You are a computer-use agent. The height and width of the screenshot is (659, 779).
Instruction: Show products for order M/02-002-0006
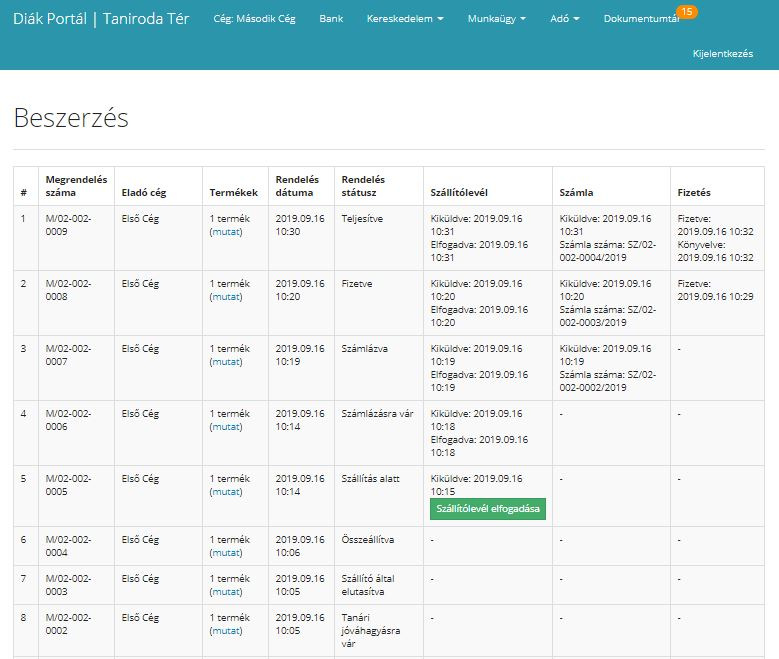226,427
